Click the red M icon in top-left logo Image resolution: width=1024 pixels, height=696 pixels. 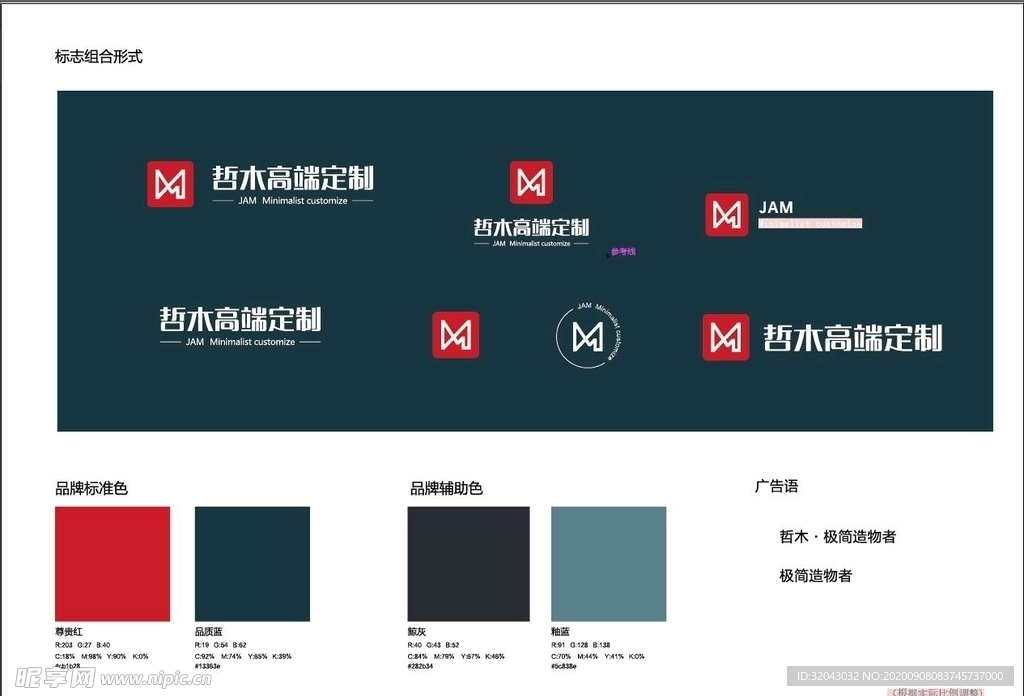pyautogui.click(x=170, y=184)
